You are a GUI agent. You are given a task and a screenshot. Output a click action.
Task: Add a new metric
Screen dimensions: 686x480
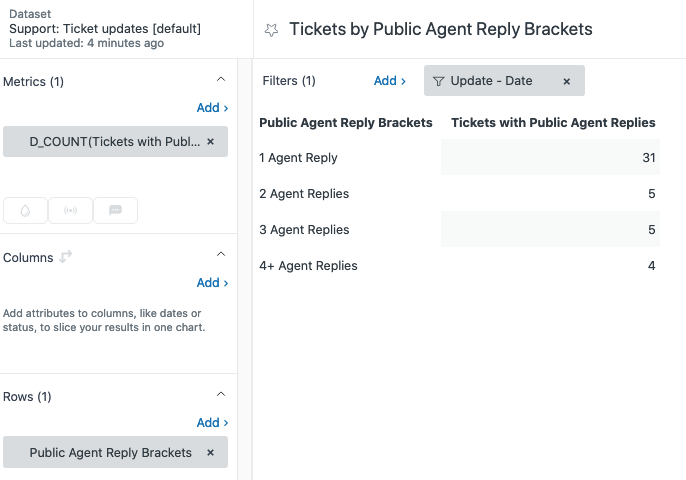point(212,108)
